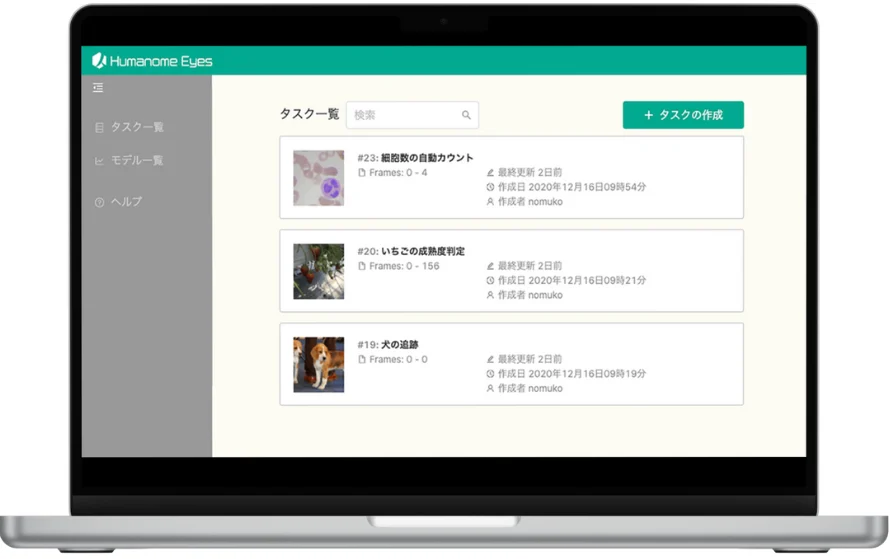The image size is (890, 559).
Task: Click the pencil 最終更新 icon in task #20
Action: coord(490,267)
